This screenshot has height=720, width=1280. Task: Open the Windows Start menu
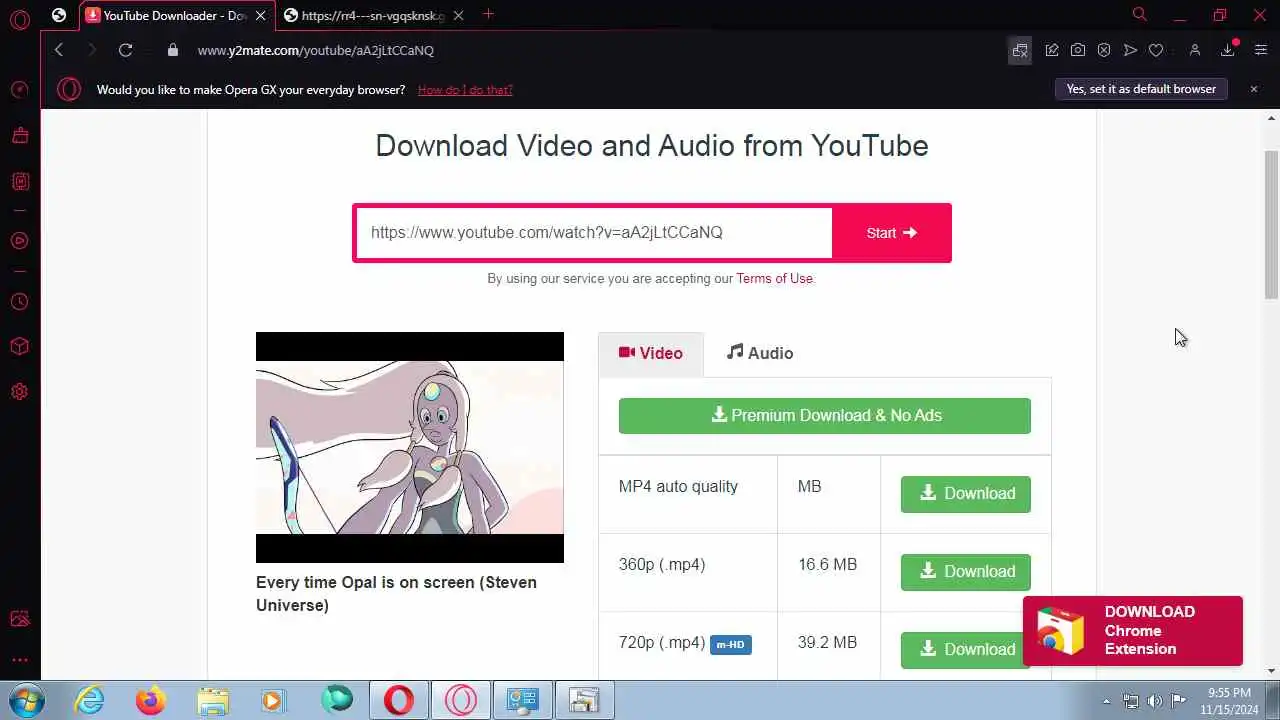(x=27, y=700)
